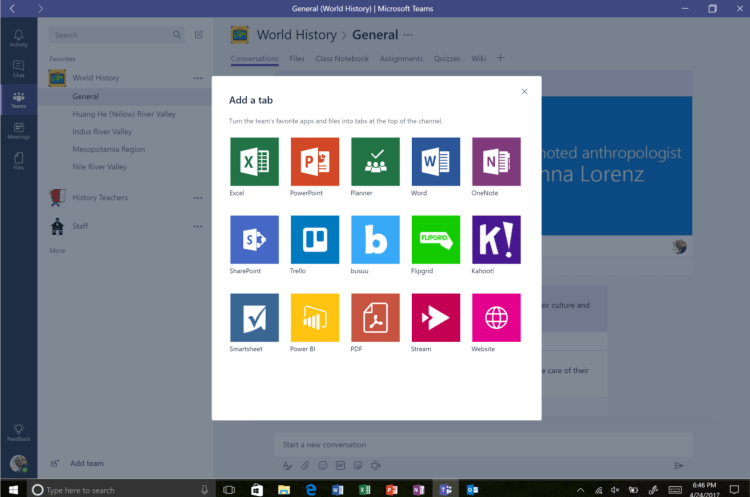The image size is (750, 497).
Task: Close the Add a tab dialog
Action: [524, 91]
